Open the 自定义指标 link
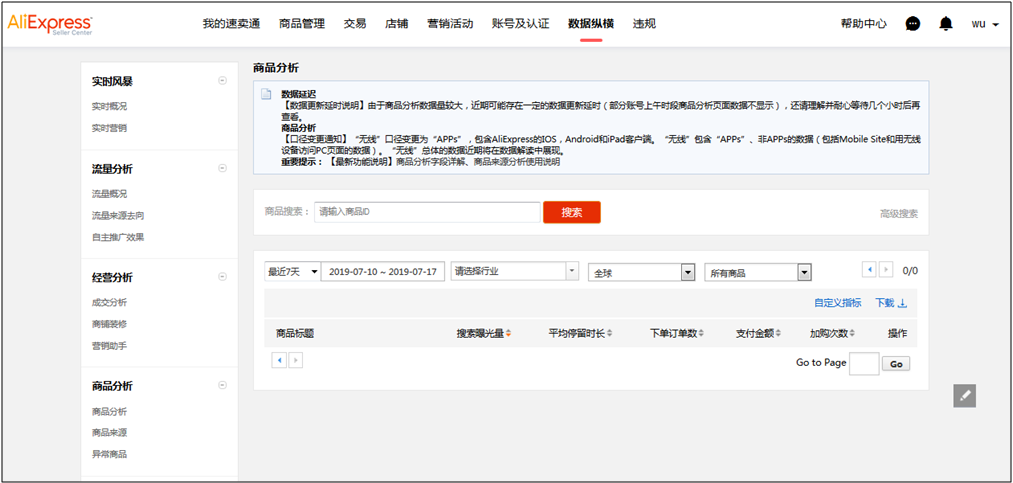 pos(837,303)
